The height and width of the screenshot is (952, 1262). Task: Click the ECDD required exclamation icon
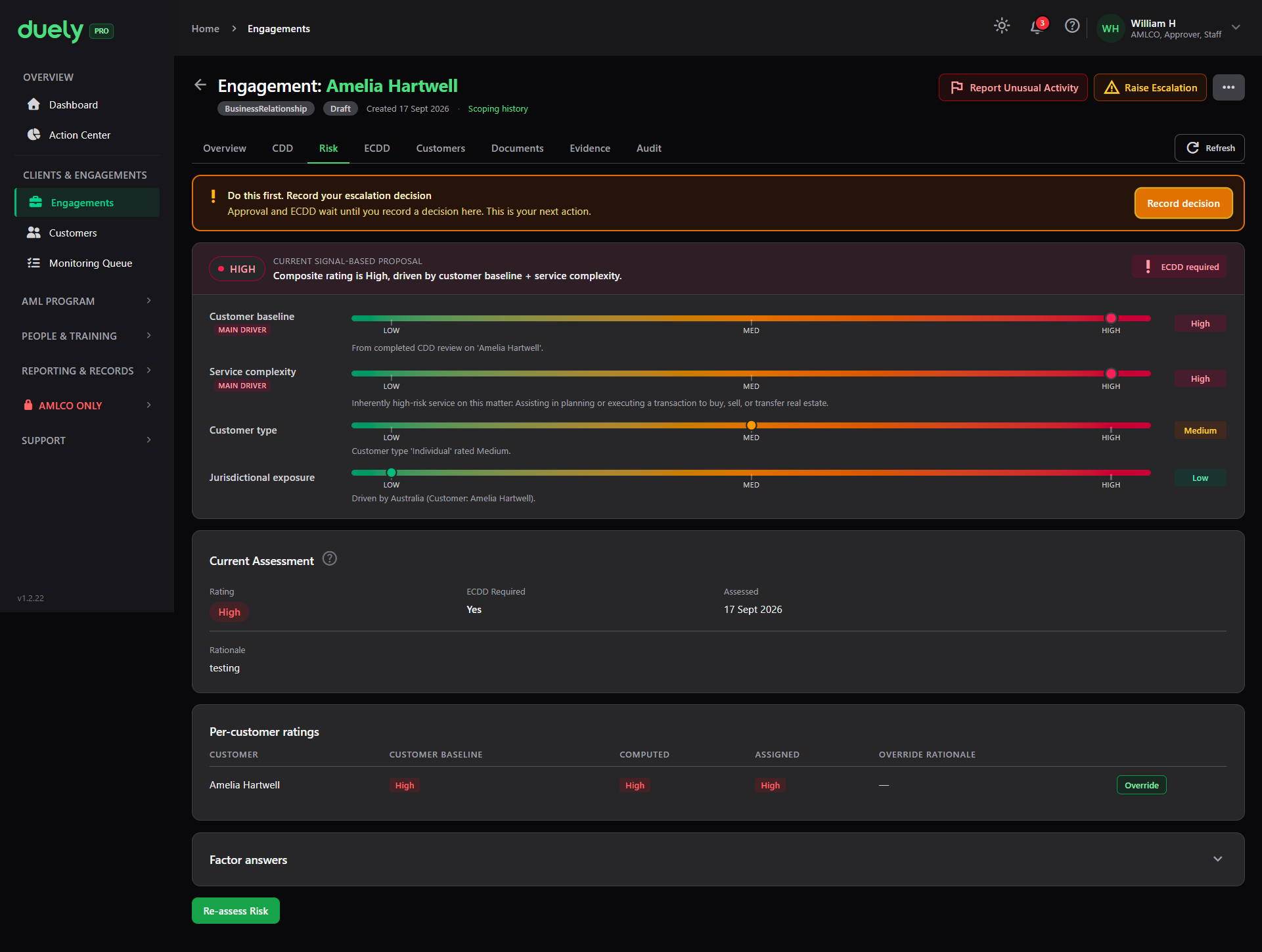click(1148, 267)
